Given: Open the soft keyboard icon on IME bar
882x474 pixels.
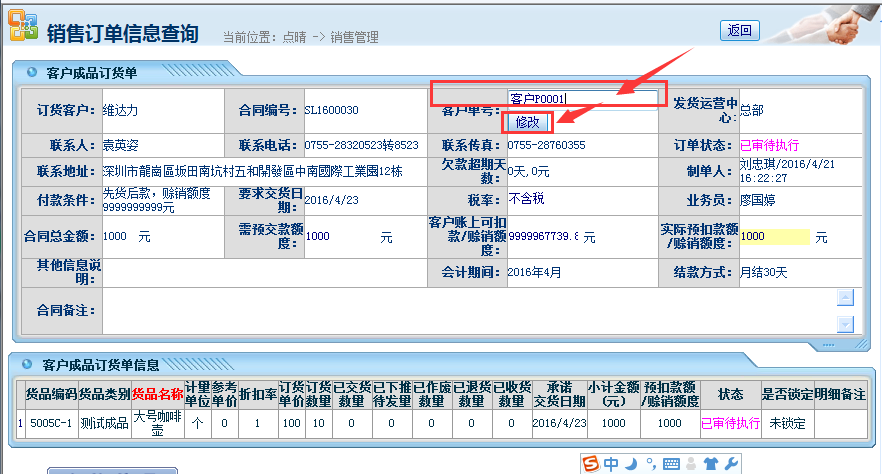Looking at the screenshot, I should (671, 464).
